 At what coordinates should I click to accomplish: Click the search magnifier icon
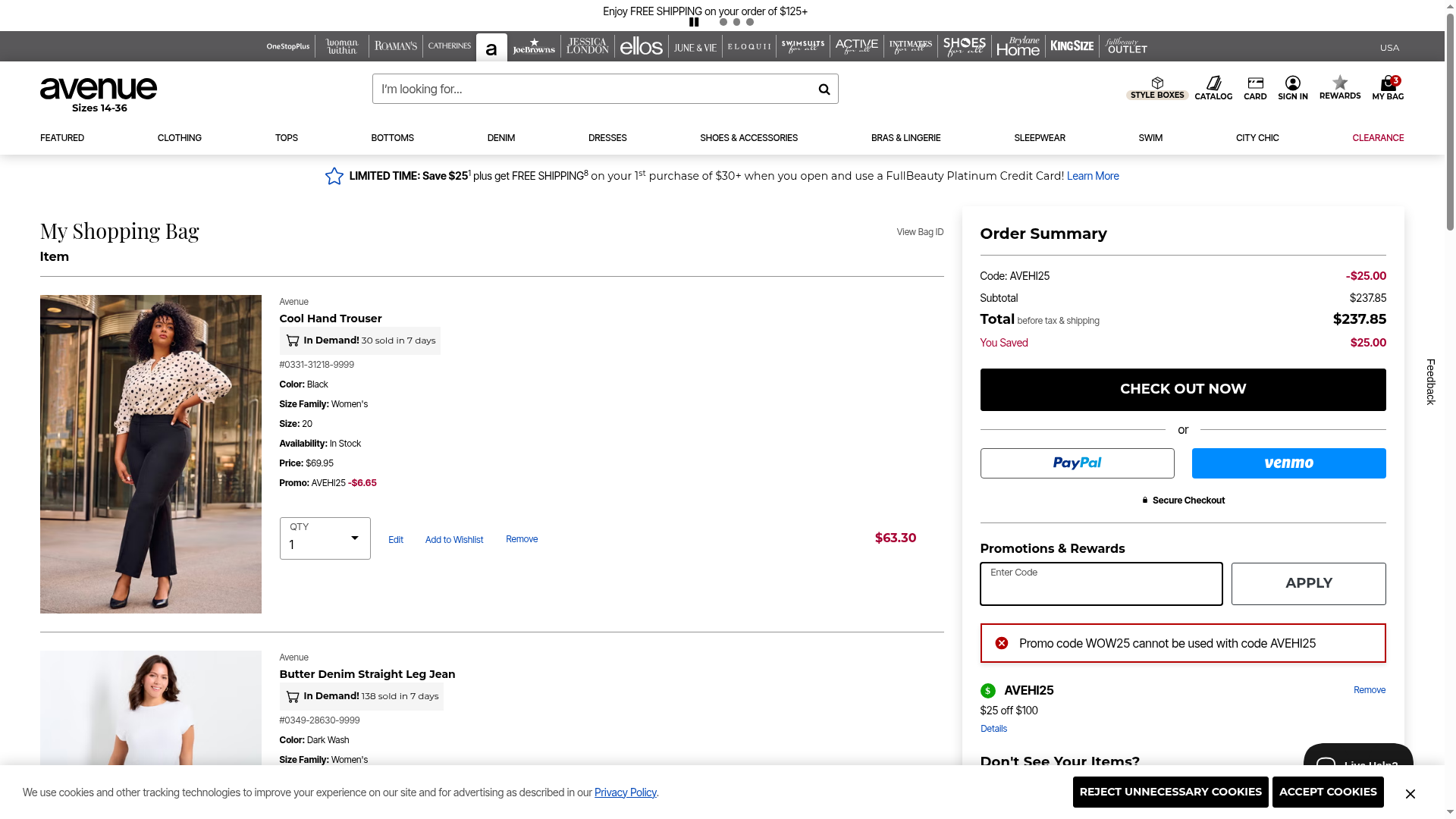coord(824,89)
